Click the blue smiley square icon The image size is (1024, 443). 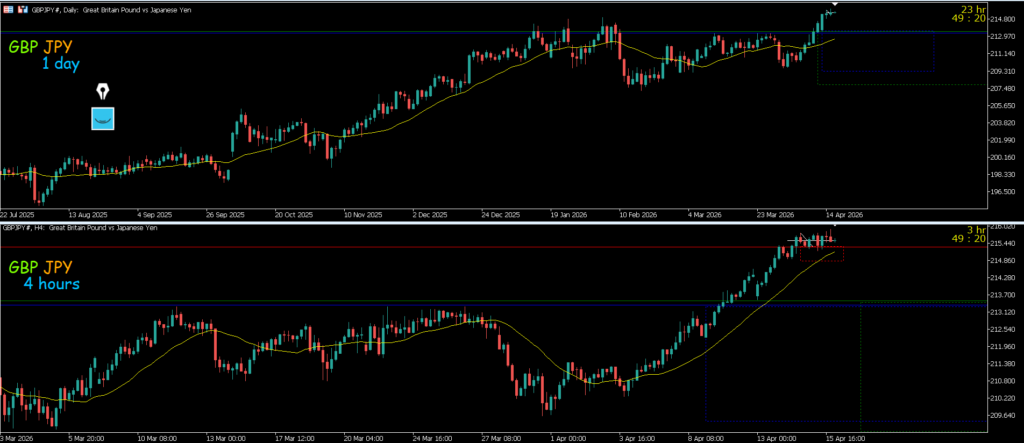point(103,119)
